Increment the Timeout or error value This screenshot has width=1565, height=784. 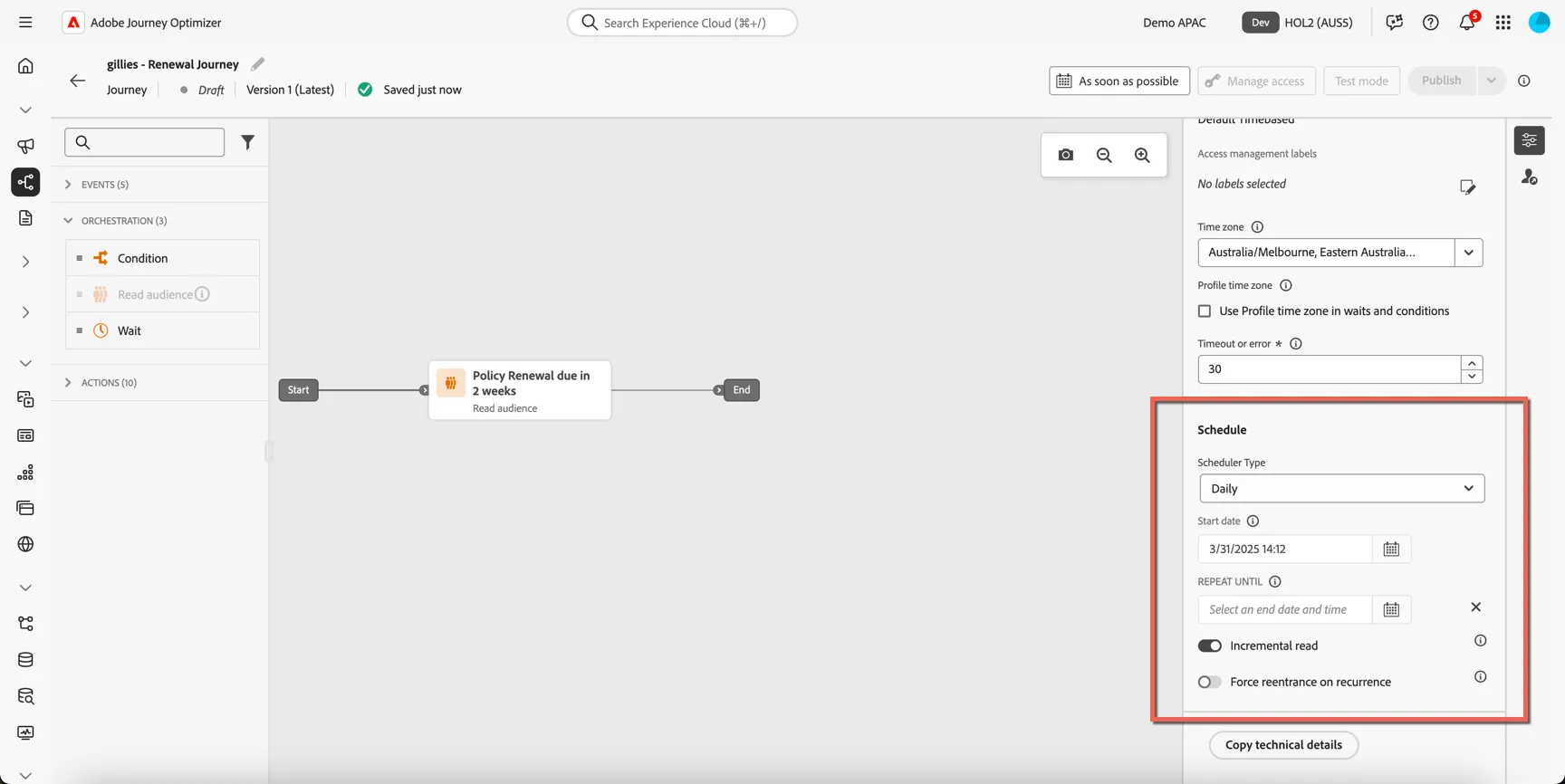tap(1472, 363)
